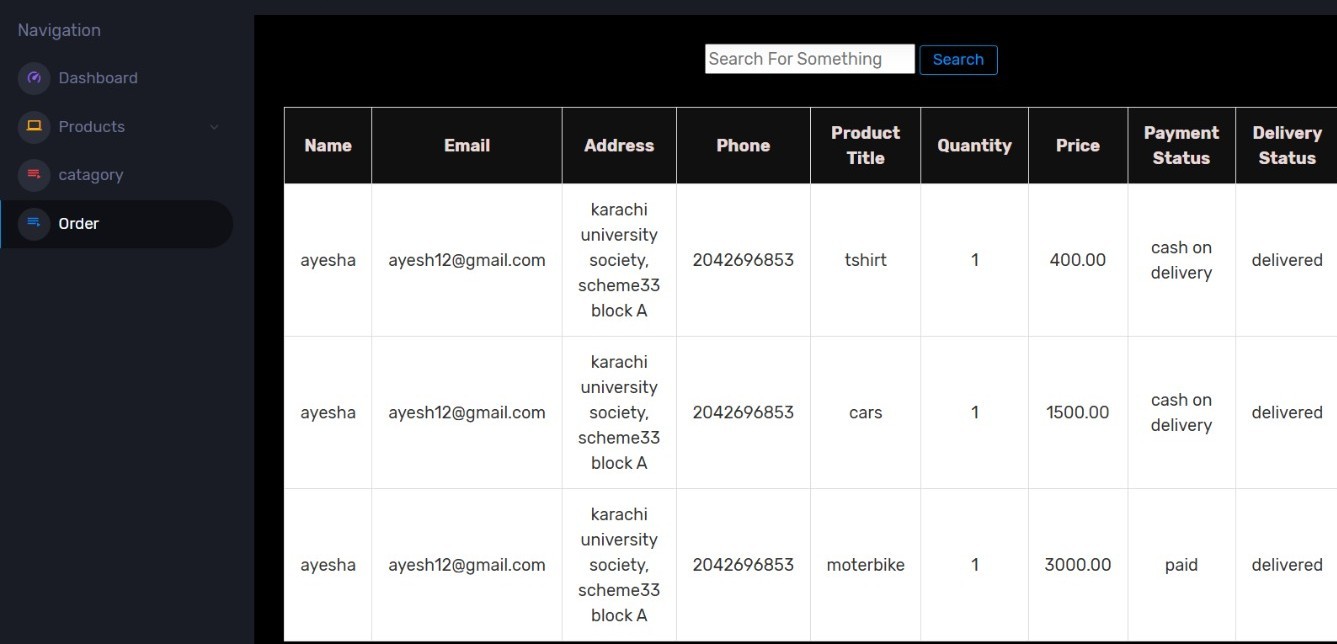Select the email in the cars row
The height and width of the screenshot is (644, 1337).
coord(467,412)
